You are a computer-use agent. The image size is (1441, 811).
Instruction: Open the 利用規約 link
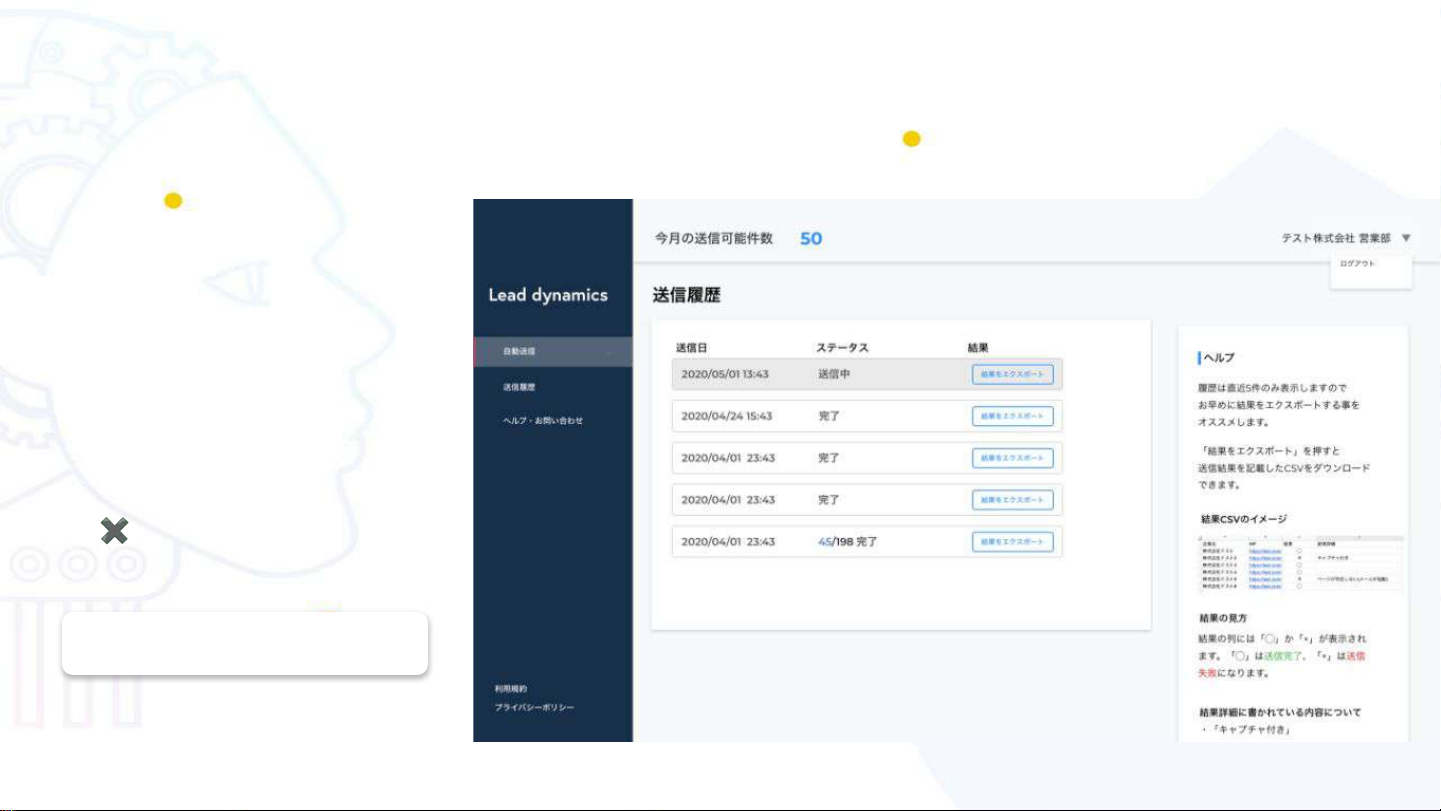pyautogui.click(x=510, y=689)
